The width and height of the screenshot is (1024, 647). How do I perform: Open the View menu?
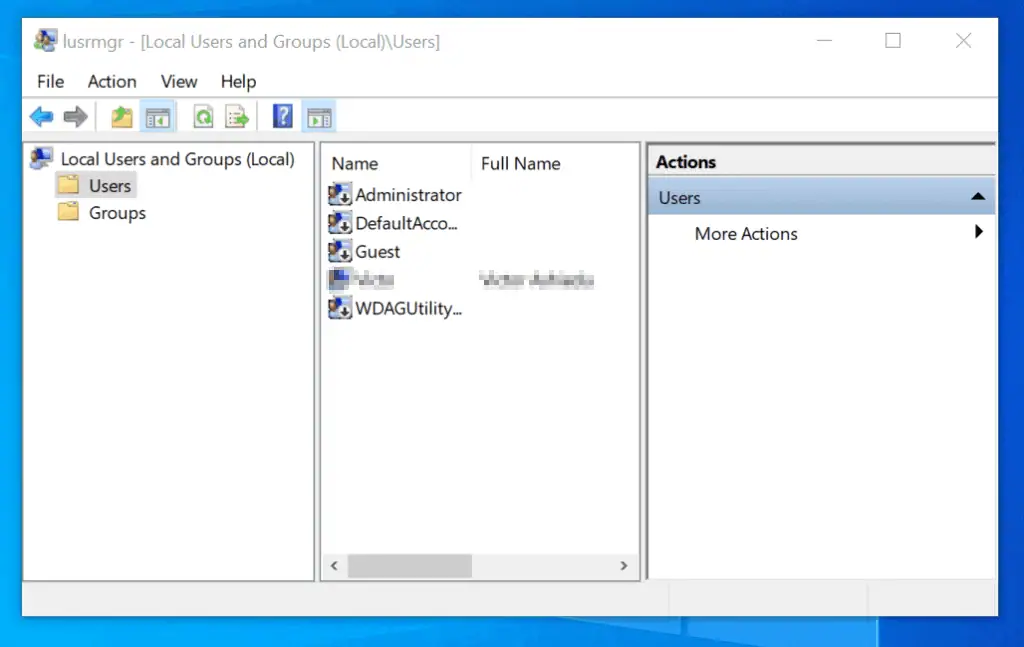coord(178,81)
